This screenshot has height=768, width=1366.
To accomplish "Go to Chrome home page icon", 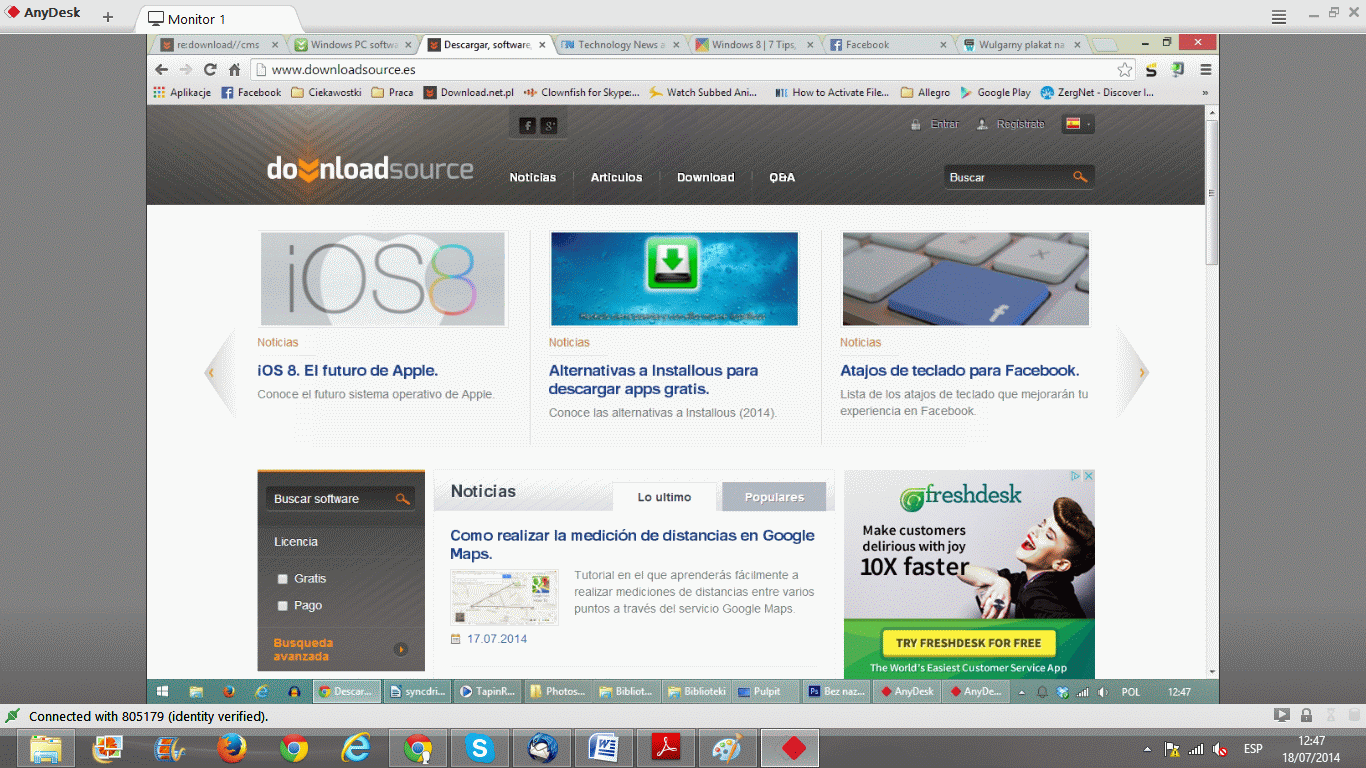I will point(234,69).
